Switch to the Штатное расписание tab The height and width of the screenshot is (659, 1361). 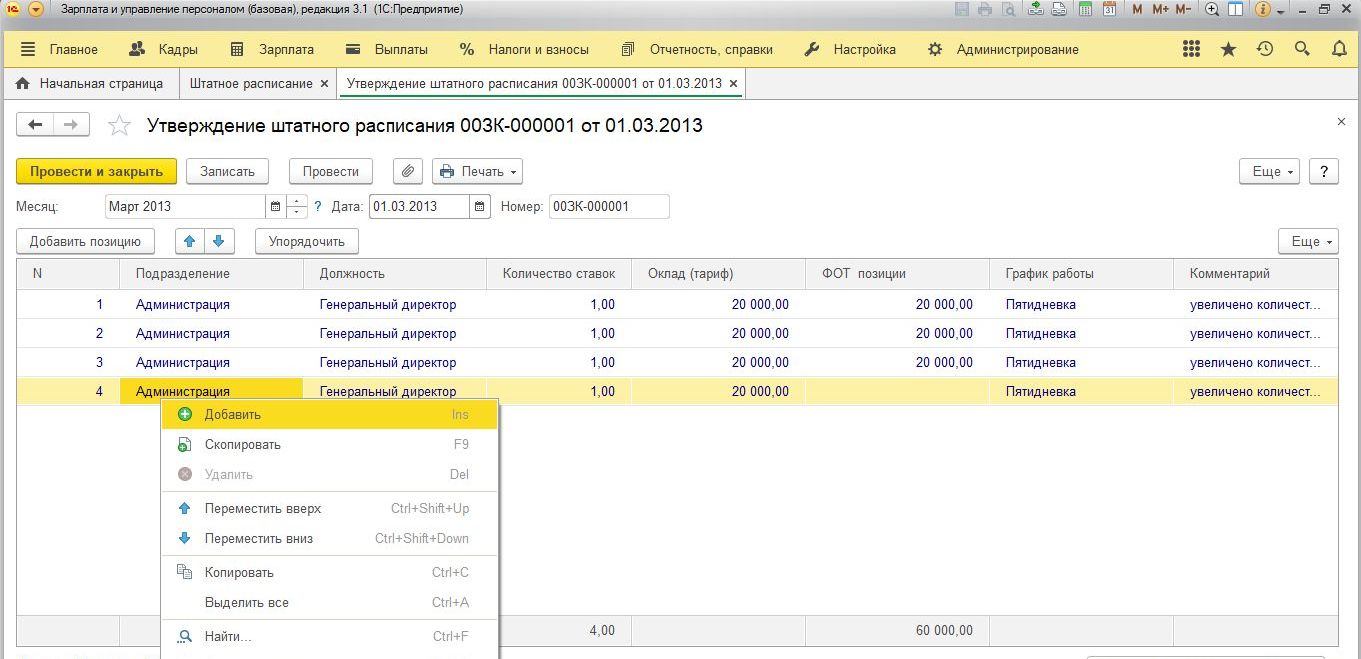[x=251, y=84]
